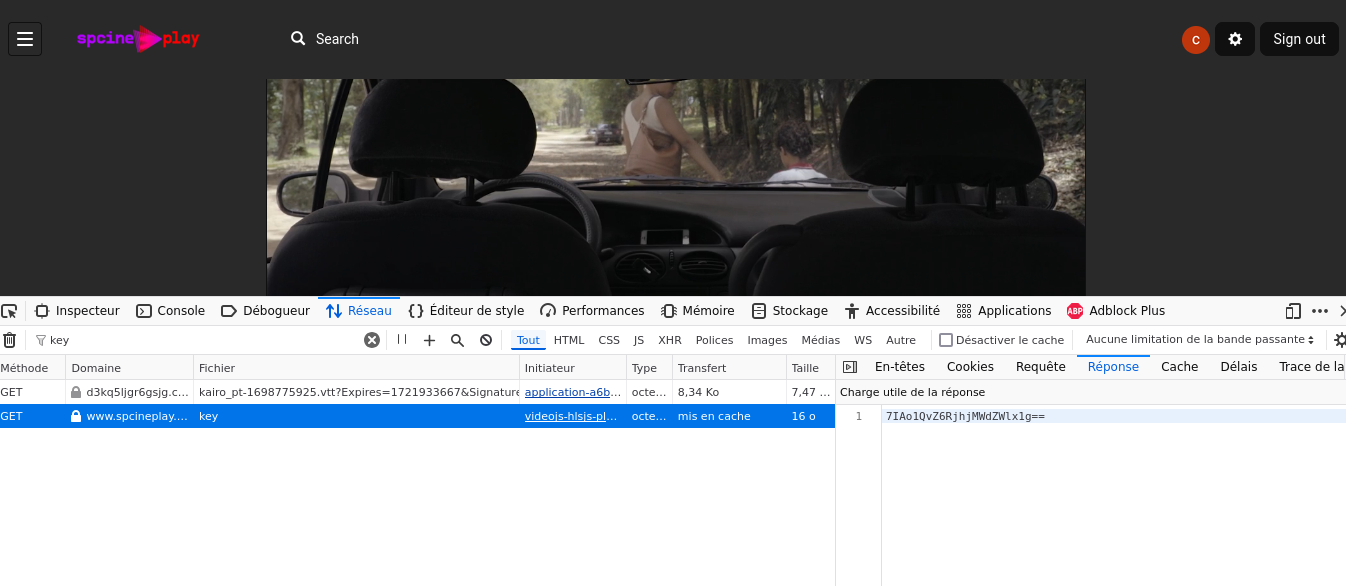Clear the filter text with the X icon
Image resolution: width=1346 pixels, height=586 pixels.
[x=372, y=340]
